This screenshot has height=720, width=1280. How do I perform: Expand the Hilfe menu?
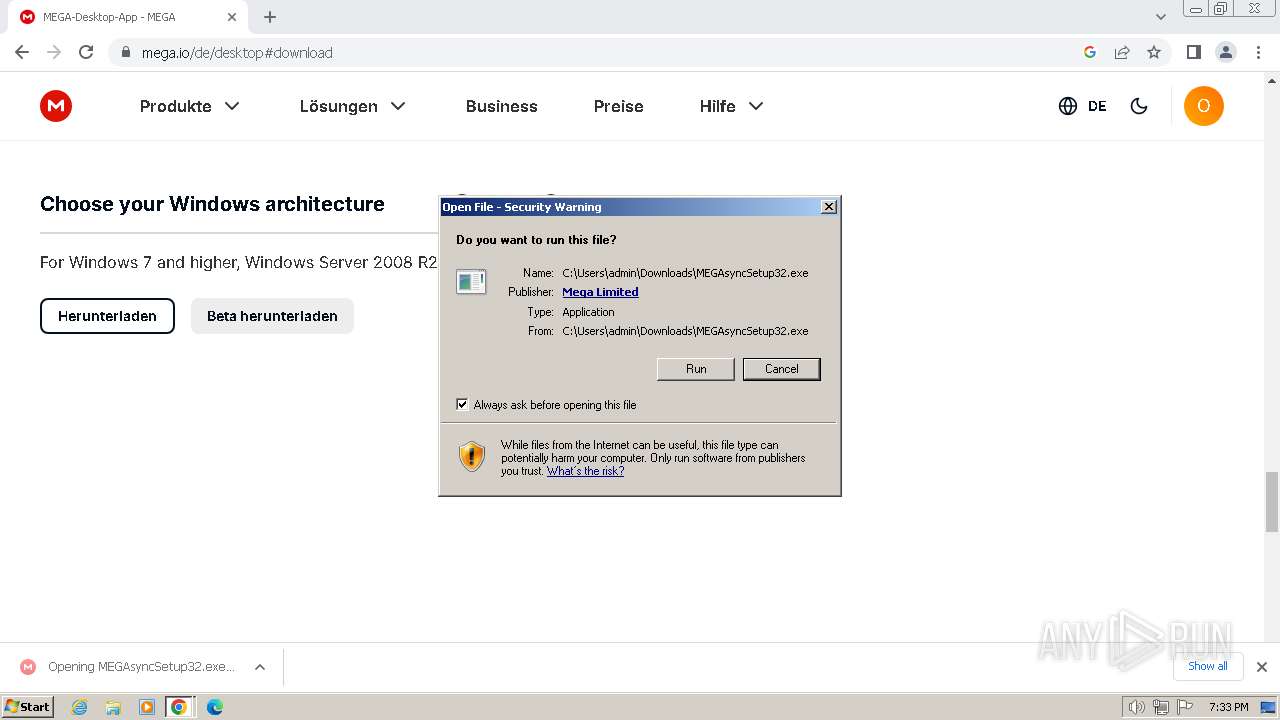coord(732,106)
